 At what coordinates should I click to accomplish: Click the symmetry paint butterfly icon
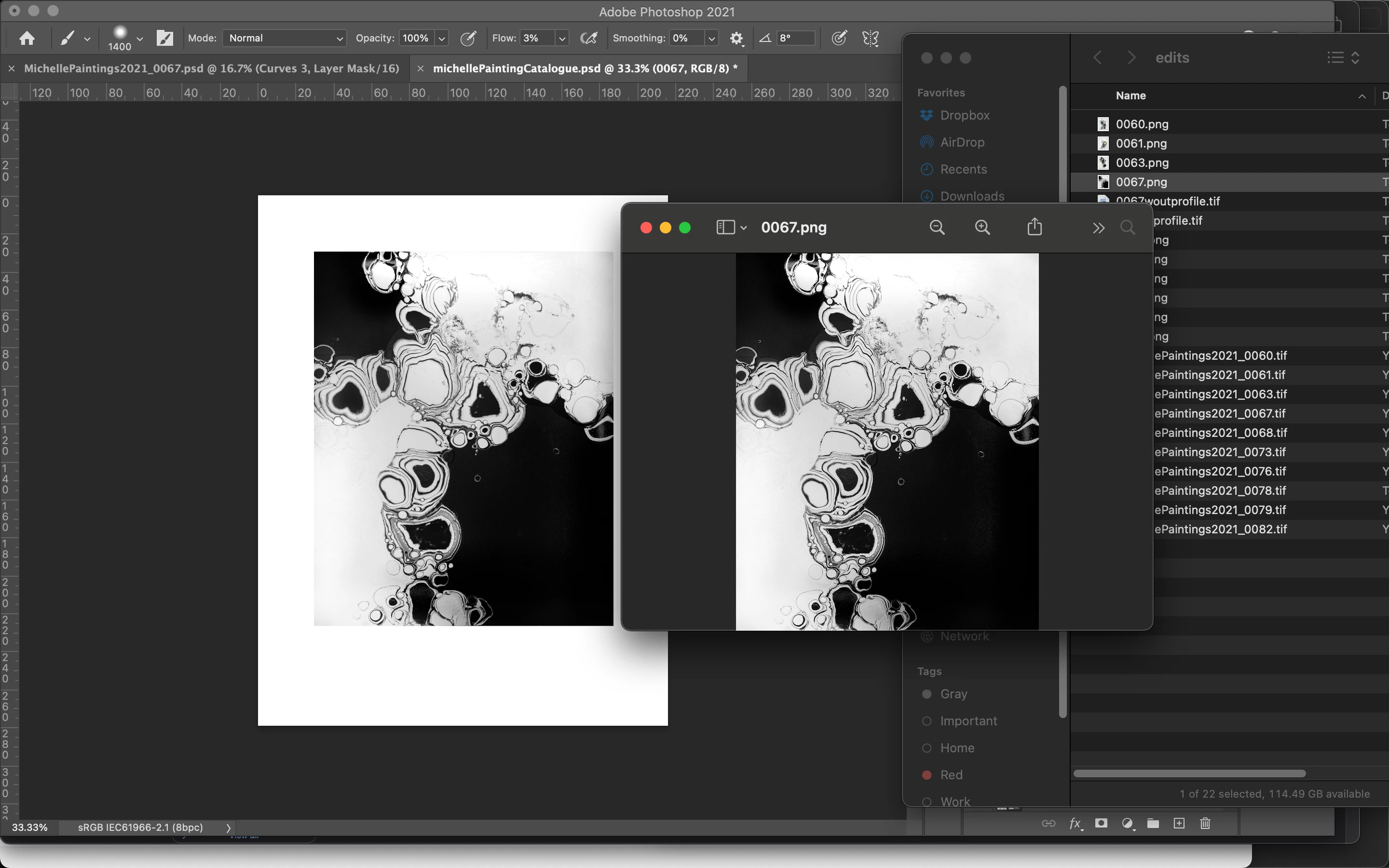pos(870,39)
